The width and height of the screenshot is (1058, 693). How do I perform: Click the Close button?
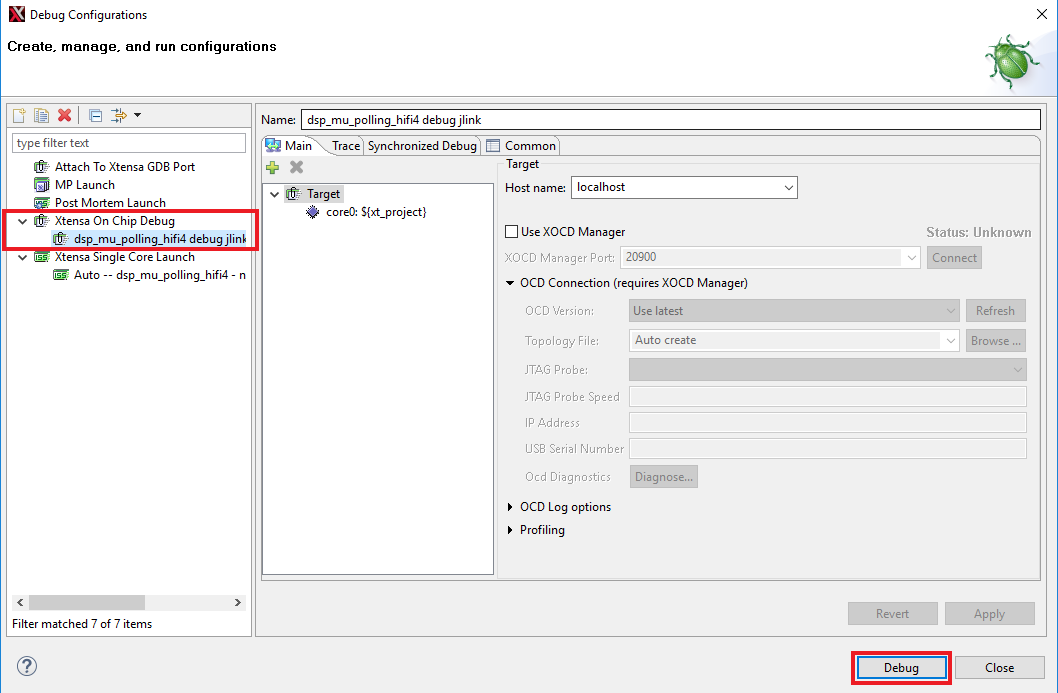click(999, 668)
